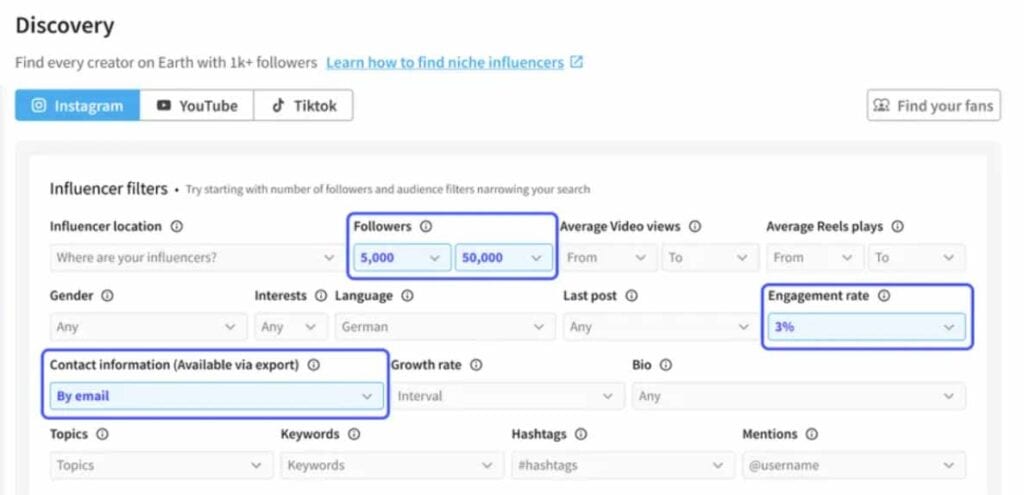1024x495 pixels.
Task: Open the Interests dropdown
Action: click(291, 327)
